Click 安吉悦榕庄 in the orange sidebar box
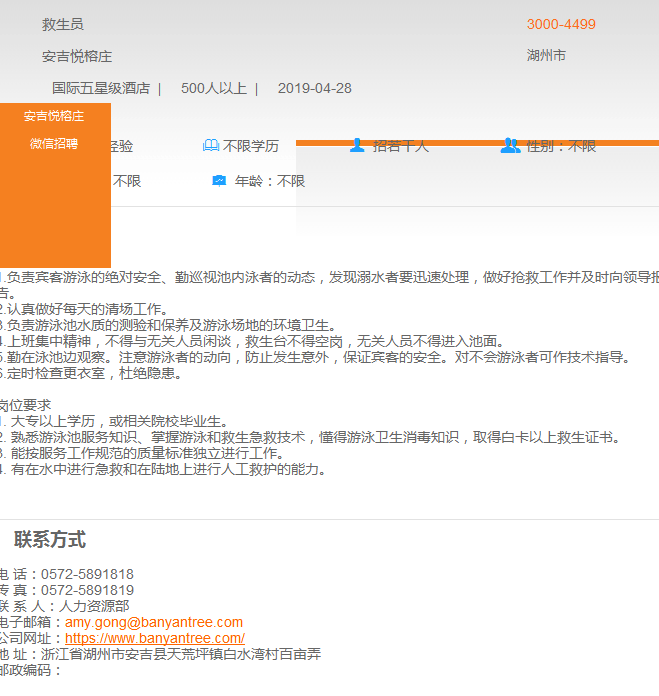 (x=54, y=116)
